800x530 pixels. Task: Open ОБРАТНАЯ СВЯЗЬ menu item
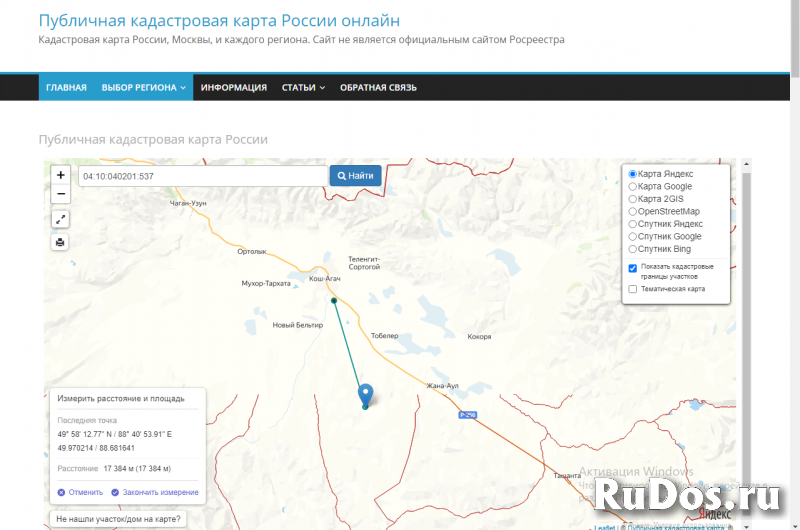click(x=378, y=88)
